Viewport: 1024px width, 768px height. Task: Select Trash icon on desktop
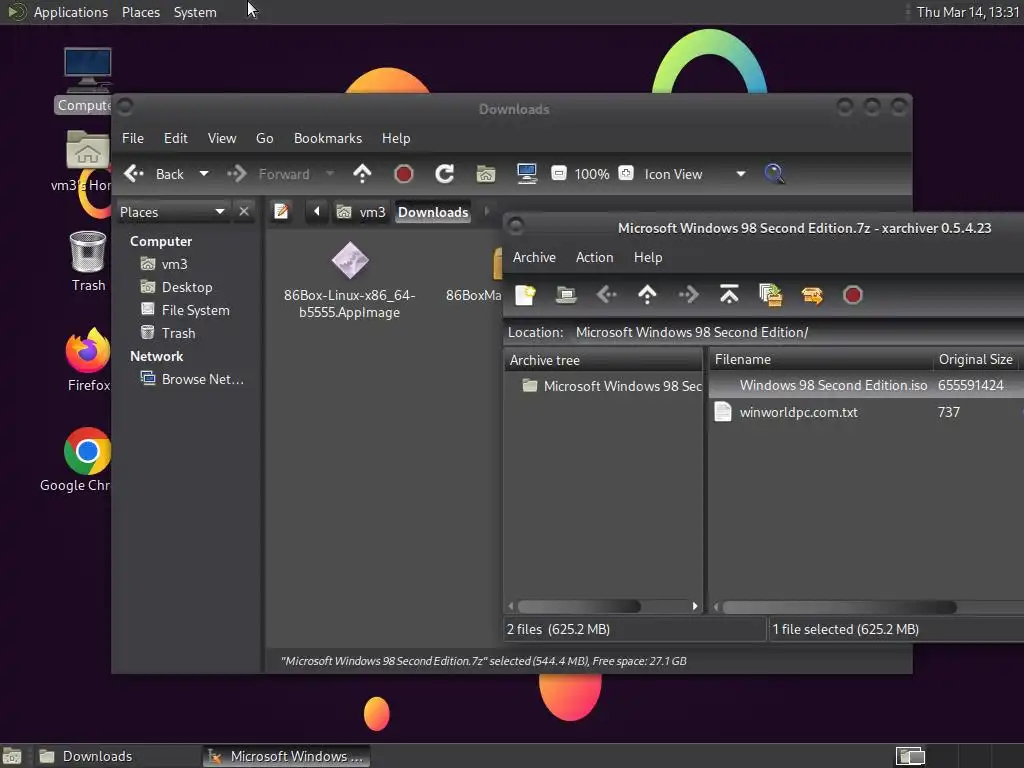tap(88, 251)
